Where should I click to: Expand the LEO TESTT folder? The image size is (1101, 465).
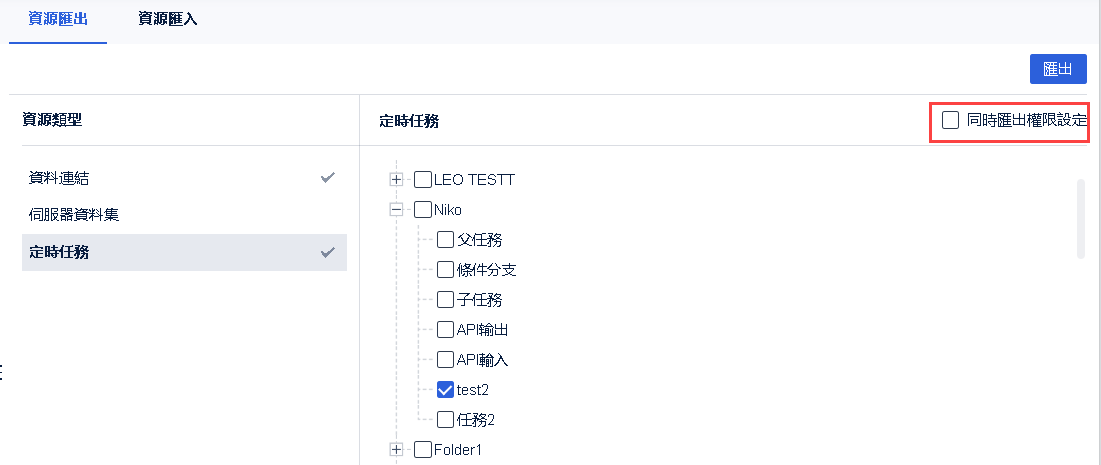click(396, 180)
